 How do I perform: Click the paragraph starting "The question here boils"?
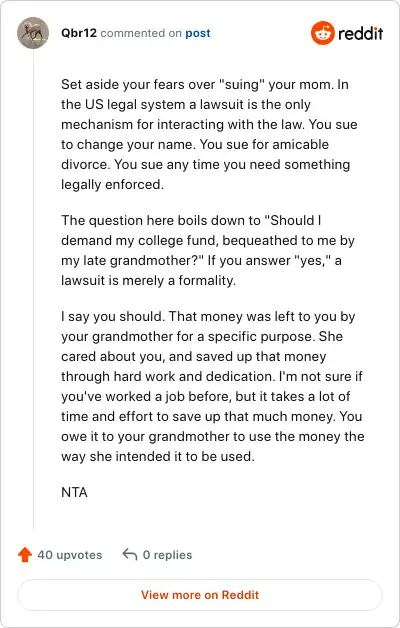click(208, 250)
